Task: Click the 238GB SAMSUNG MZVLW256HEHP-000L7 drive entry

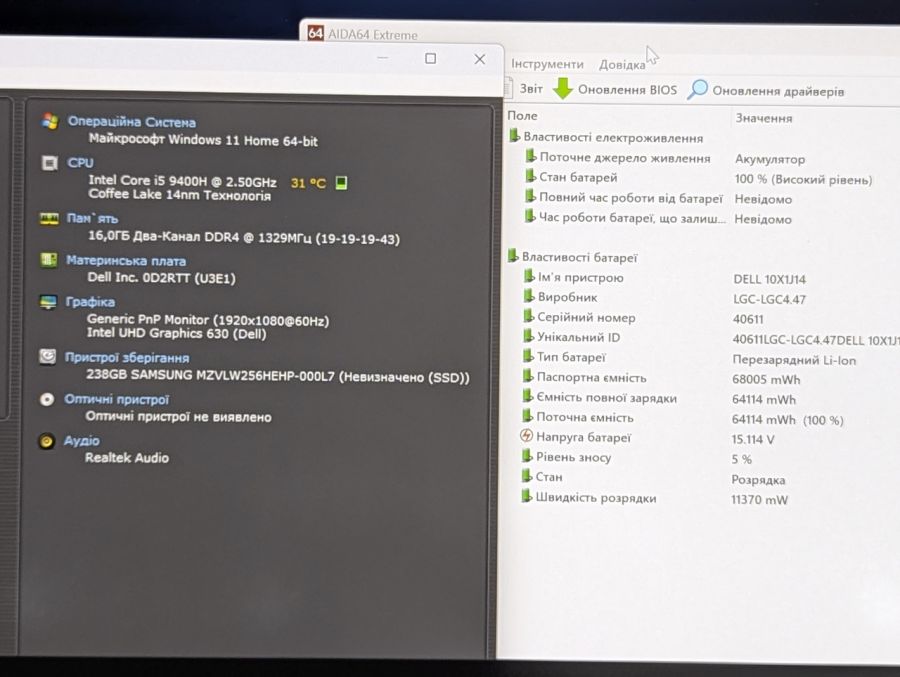Action: click(x=278, y=376)
